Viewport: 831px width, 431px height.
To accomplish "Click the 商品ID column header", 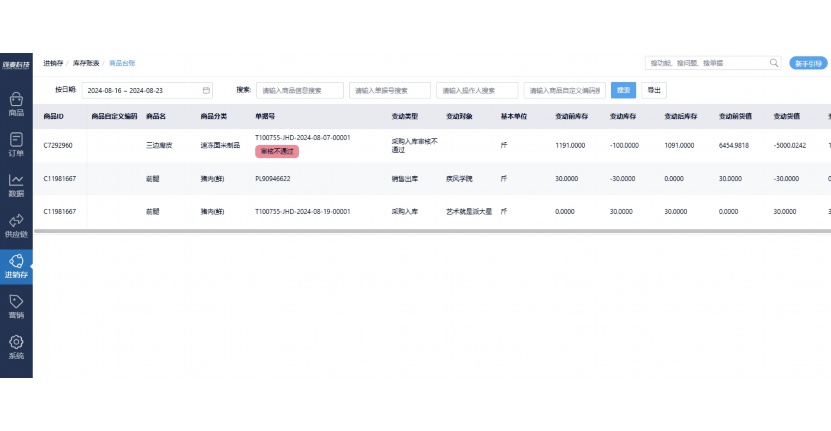I will [x=54, y=116].
